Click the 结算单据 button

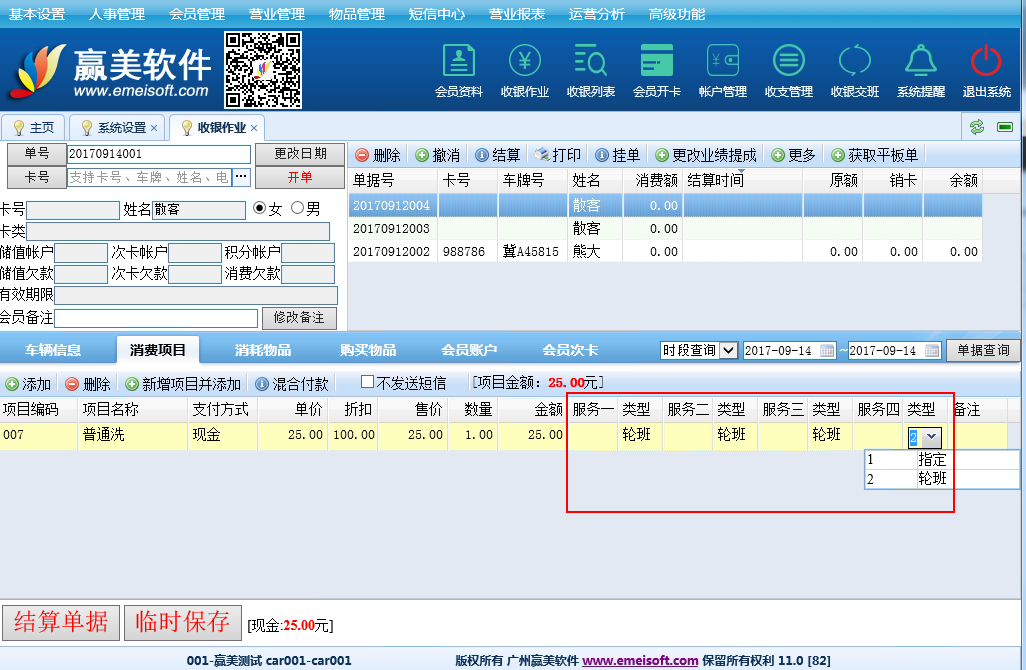click(x=61, y=622)
